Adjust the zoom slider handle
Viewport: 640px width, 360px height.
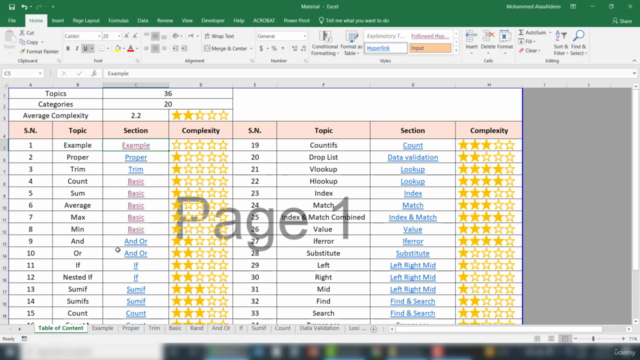(593, 339)
